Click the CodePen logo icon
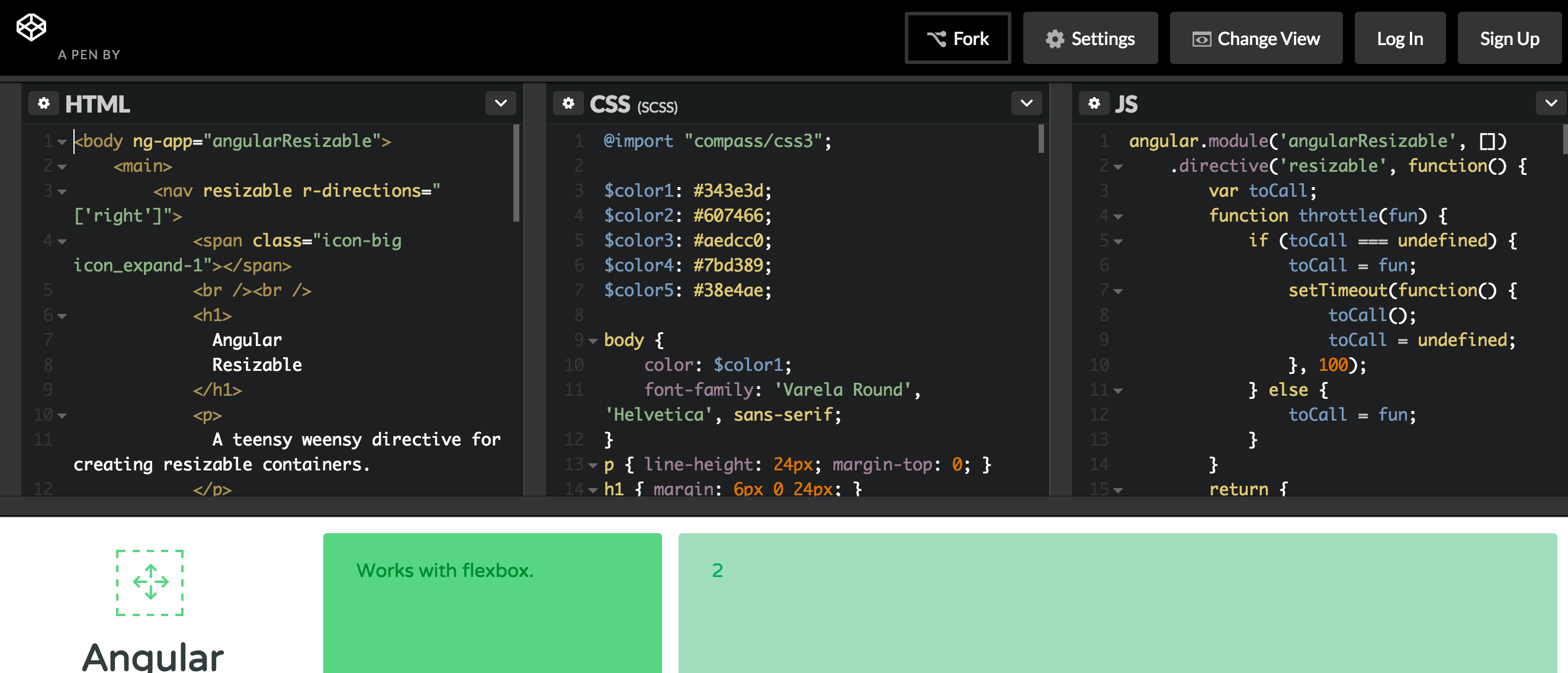This screenshot has height=673, width=1568. (x=31, y=27)
